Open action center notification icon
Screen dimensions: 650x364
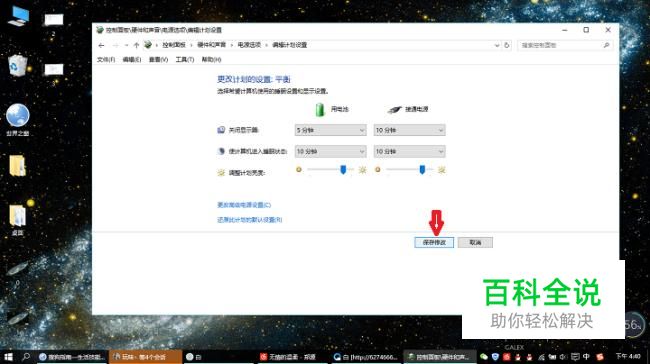(575, 357)
